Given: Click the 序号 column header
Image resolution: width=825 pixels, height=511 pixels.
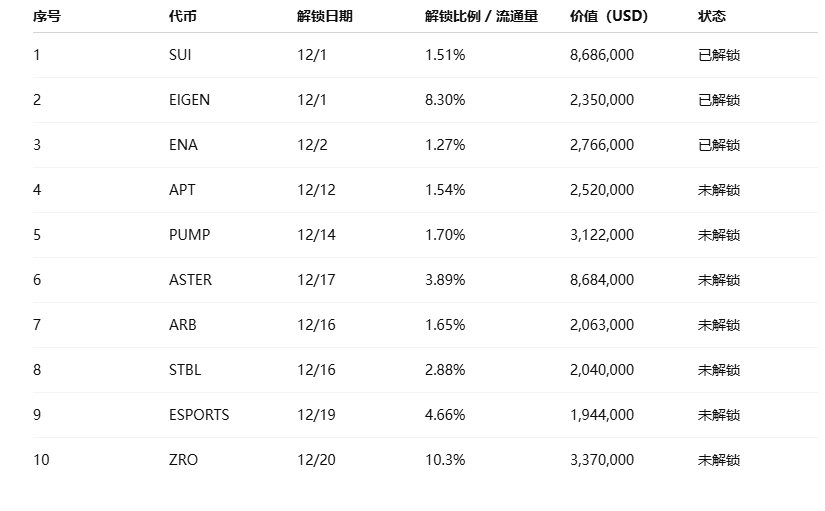Looking at the screenshot, I should point(46,16).
